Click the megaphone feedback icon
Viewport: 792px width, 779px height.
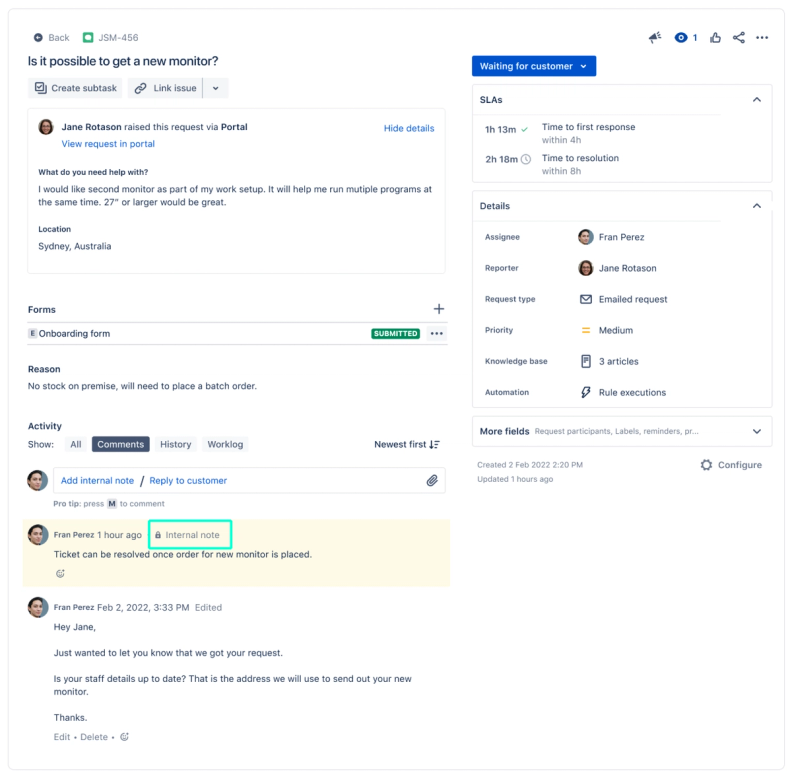tap(655, 37)
